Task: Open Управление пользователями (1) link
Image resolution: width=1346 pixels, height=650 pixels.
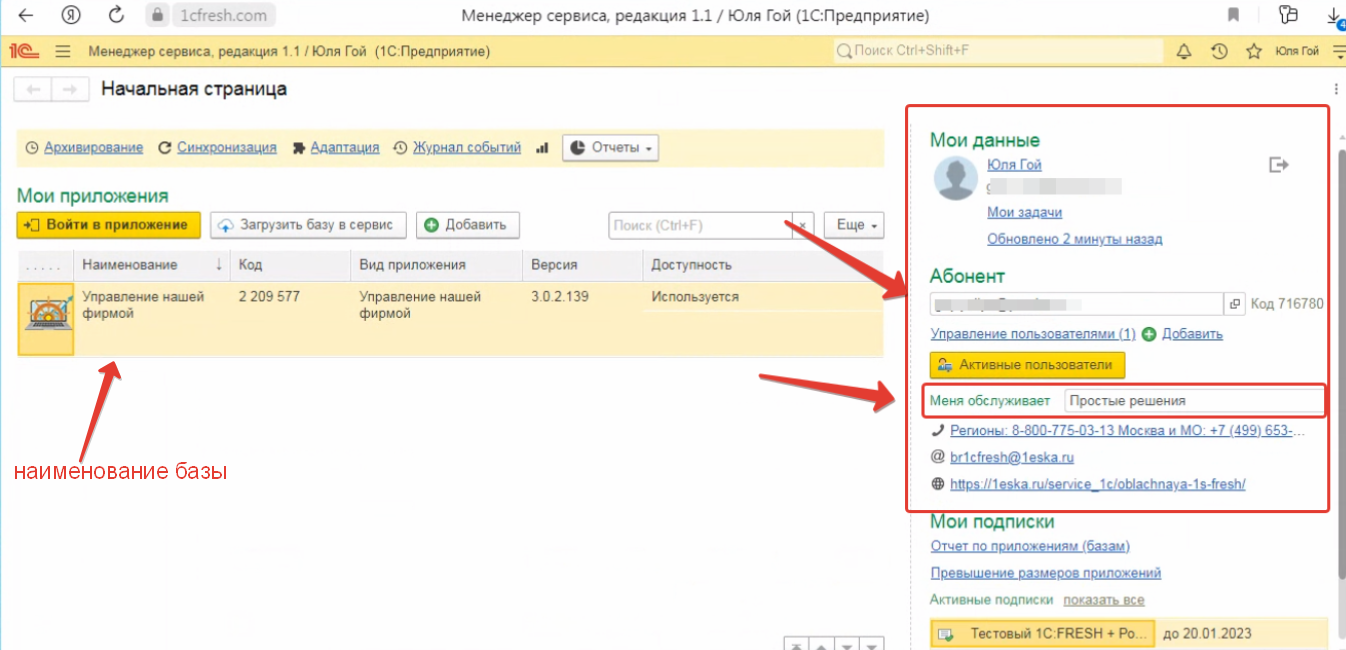Action: click(x=1033, y=334)
